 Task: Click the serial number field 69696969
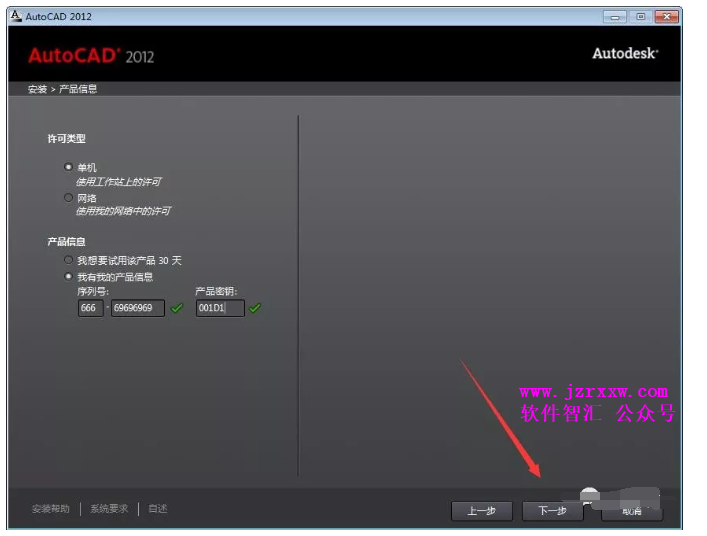[x=138, y=308]
